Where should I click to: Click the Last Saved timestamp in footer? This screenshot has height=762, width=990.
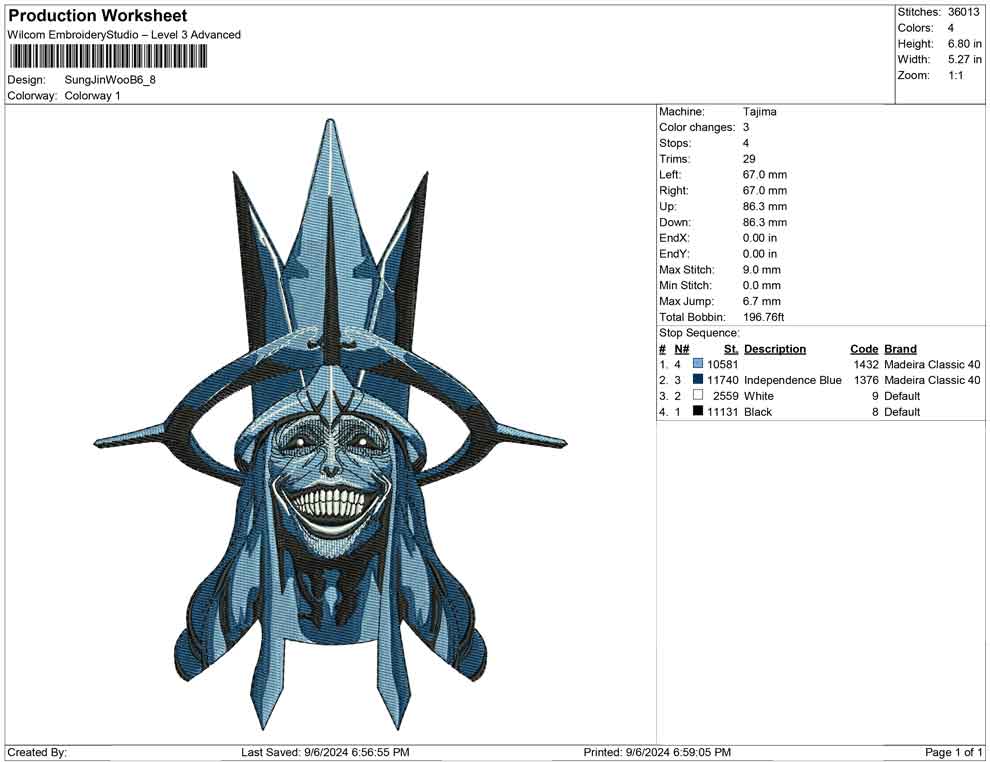(325, 752)
